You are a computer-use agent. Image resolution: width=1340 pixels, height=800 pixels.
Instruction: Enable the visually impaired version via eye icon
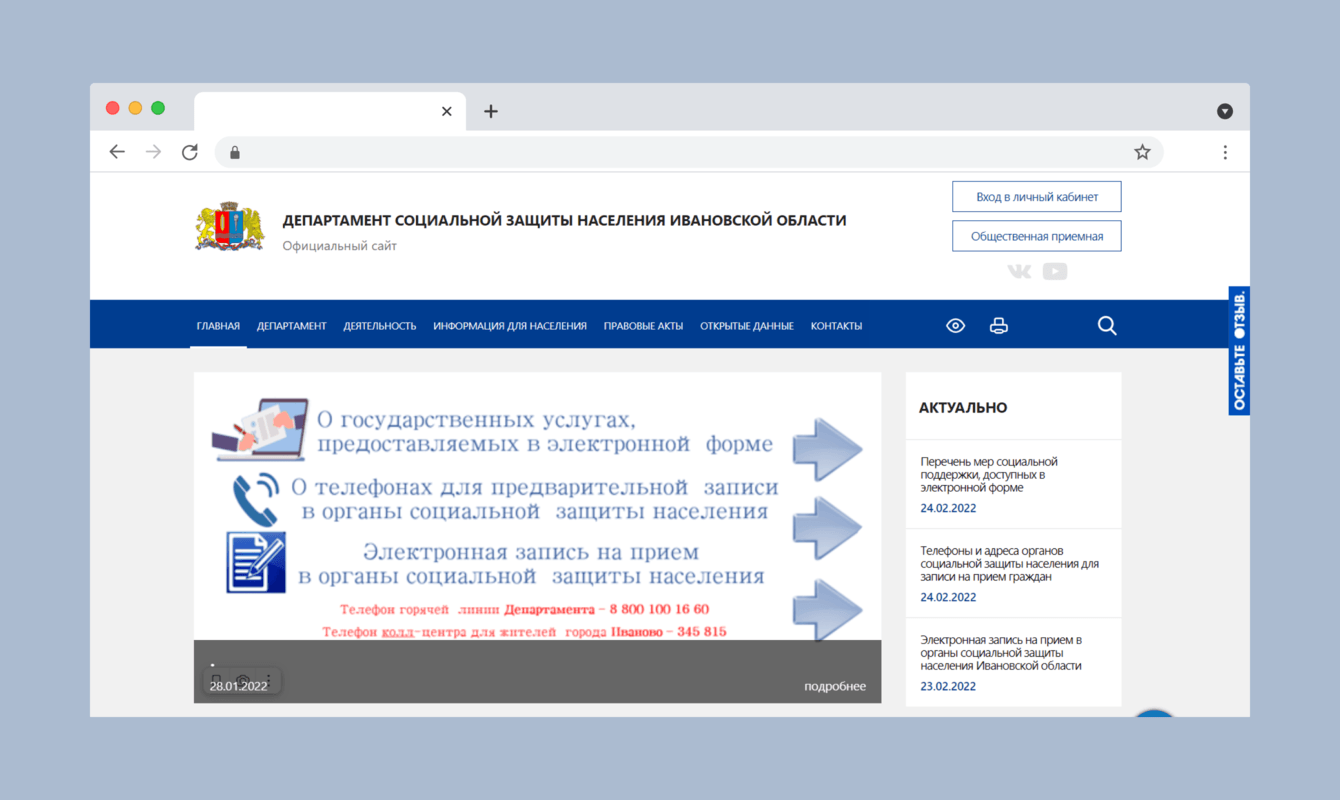pos(955,325)
